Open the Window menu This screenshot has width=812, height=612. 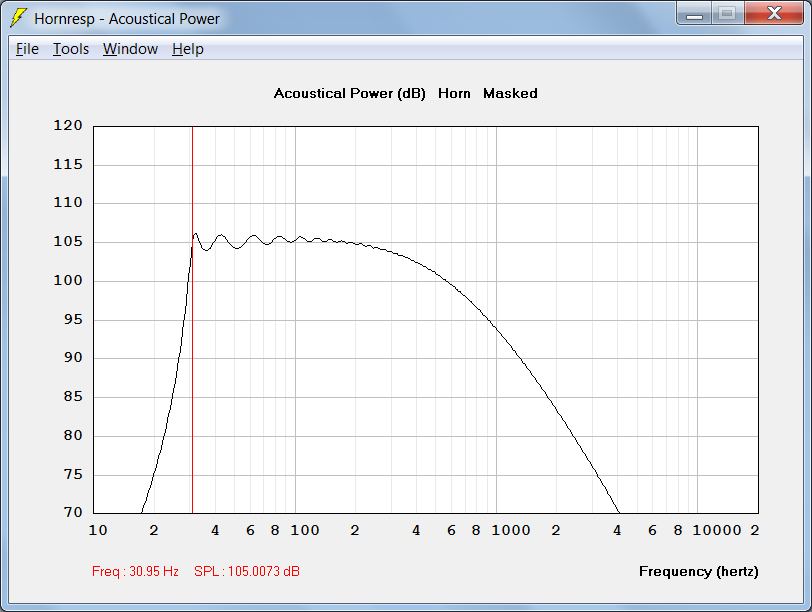tap(130, 49)
